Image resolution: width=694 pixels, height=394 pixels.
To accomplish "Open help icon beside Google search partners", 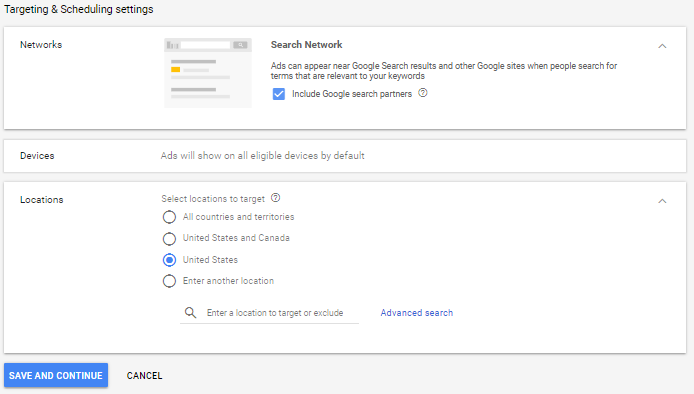I will pos(423,93).
